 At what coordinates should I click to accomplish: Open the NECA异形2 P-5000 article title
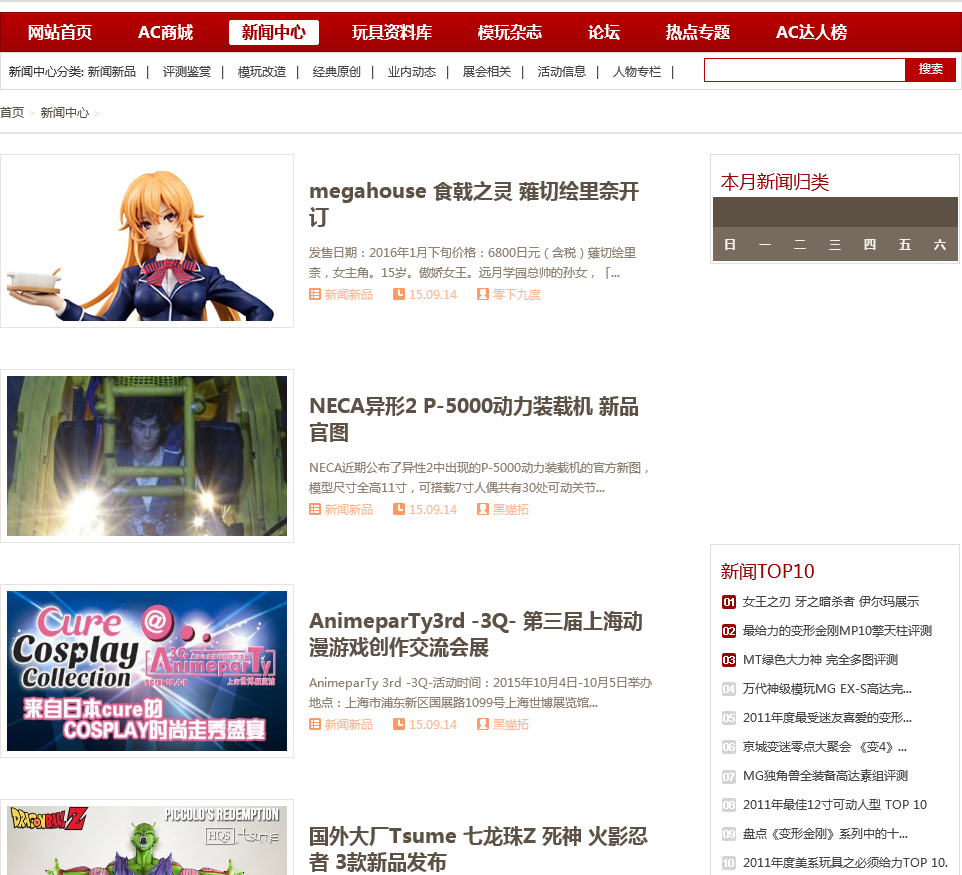pyautogui.click(x=474, y=419)
